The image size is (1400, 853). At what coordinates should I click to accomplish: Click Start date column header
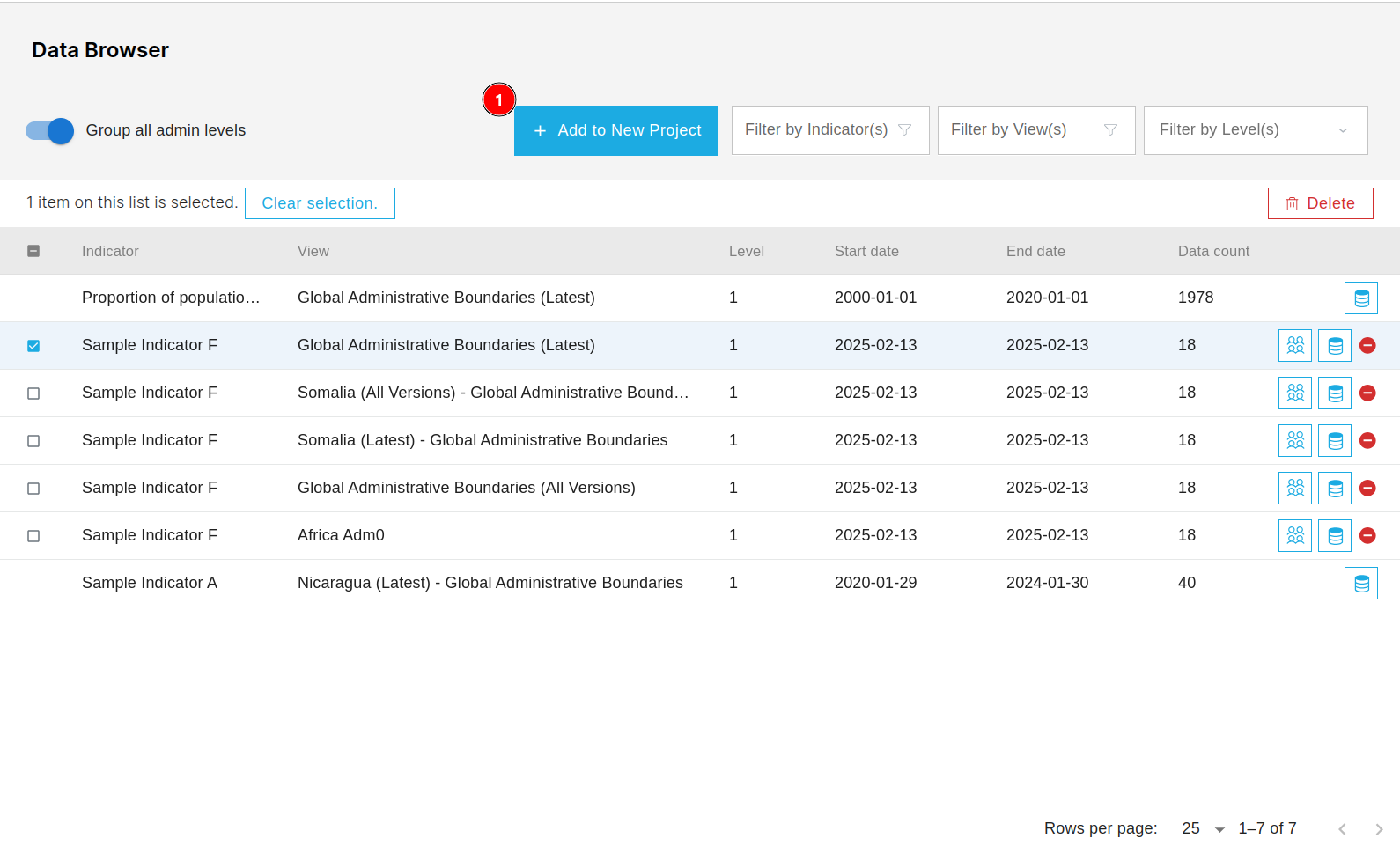click(866, 251)
